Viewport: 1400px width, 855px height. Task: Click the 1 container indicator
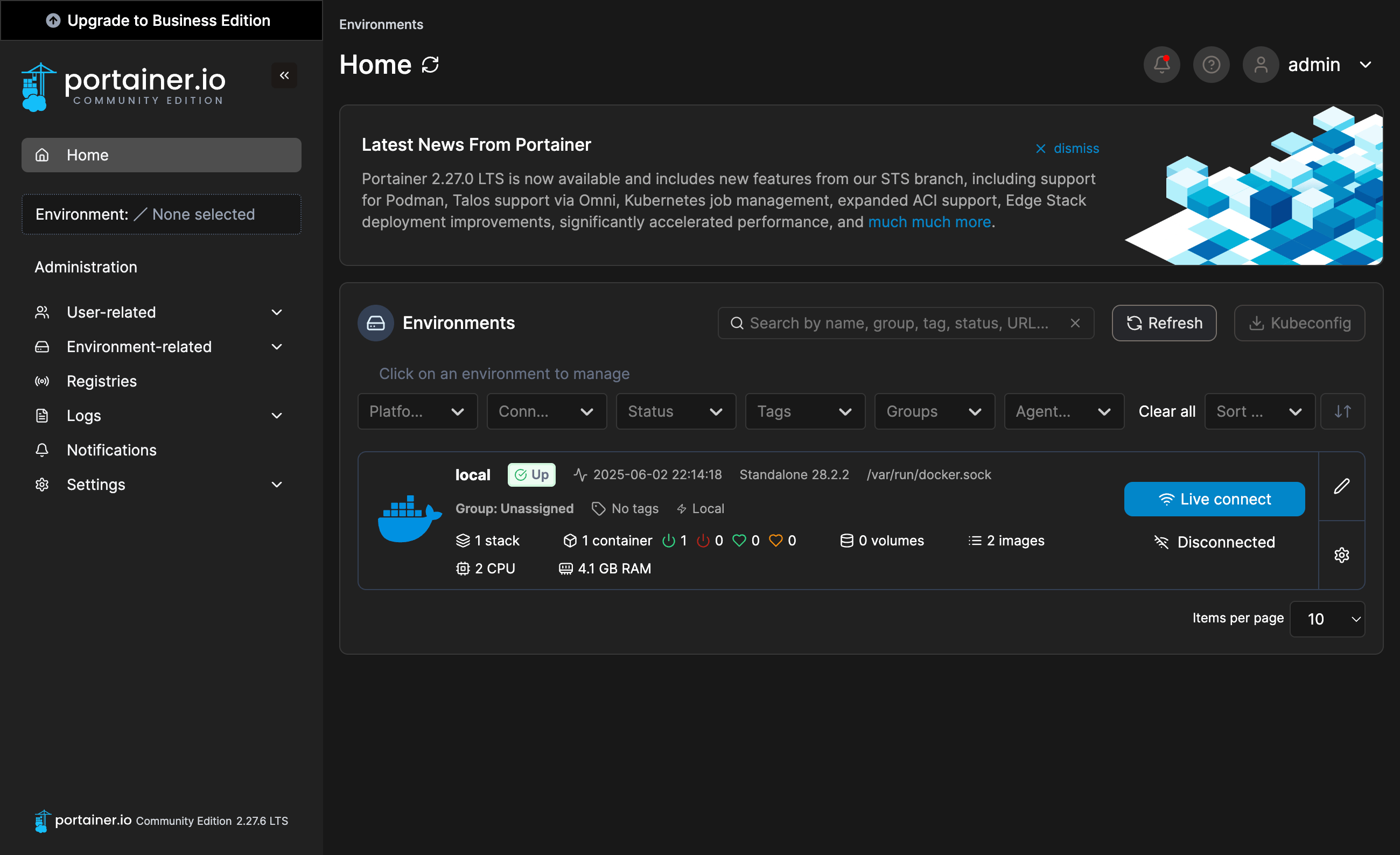(607, 540)
